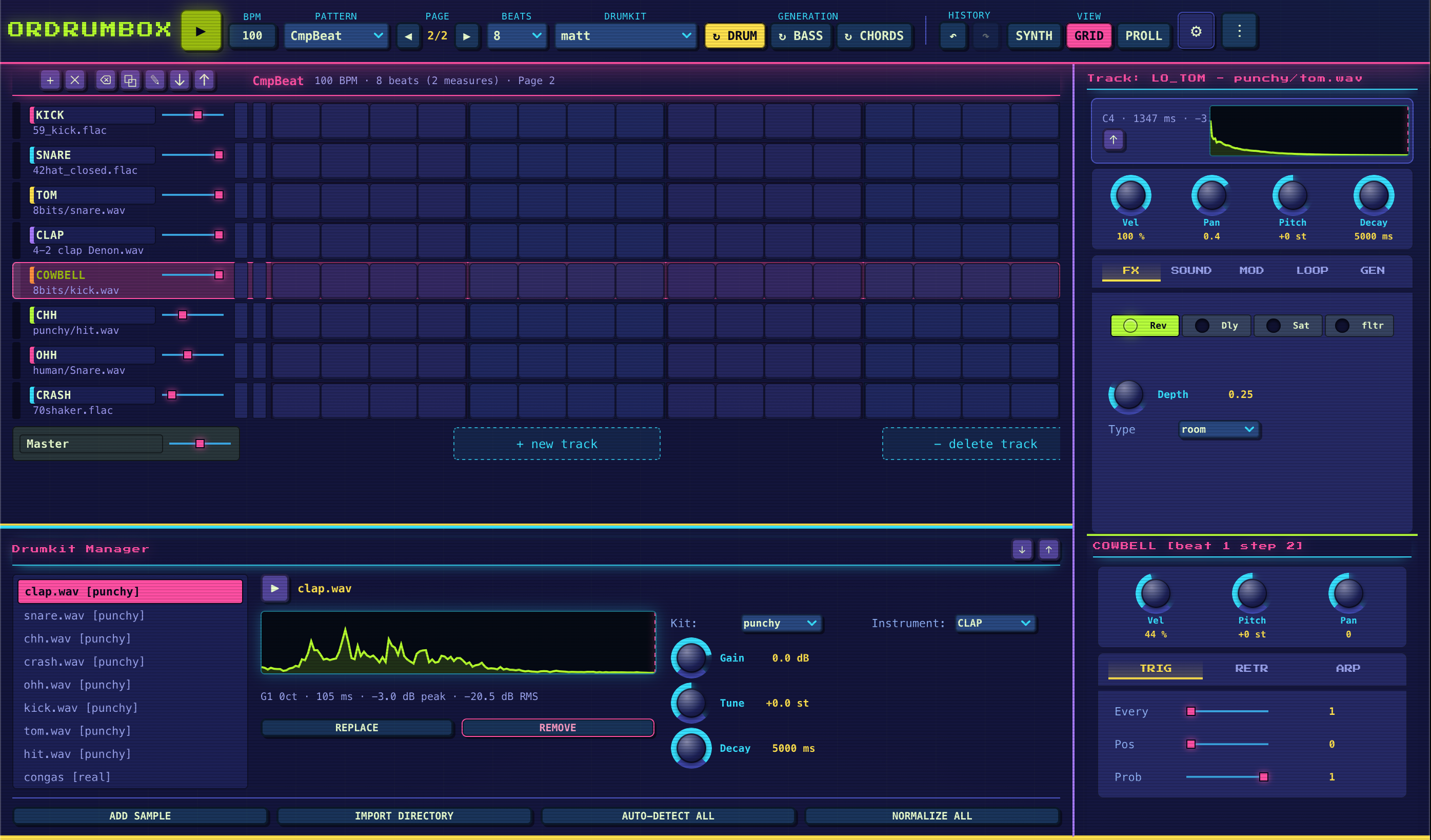
Task: Click the BPM field showing 100
Action: [252, 36]
